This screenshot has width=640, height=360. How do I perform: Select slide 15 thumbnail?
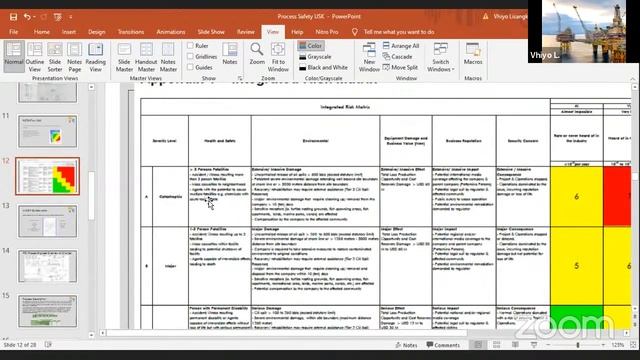pyautogui.click(x=47, y=311)
